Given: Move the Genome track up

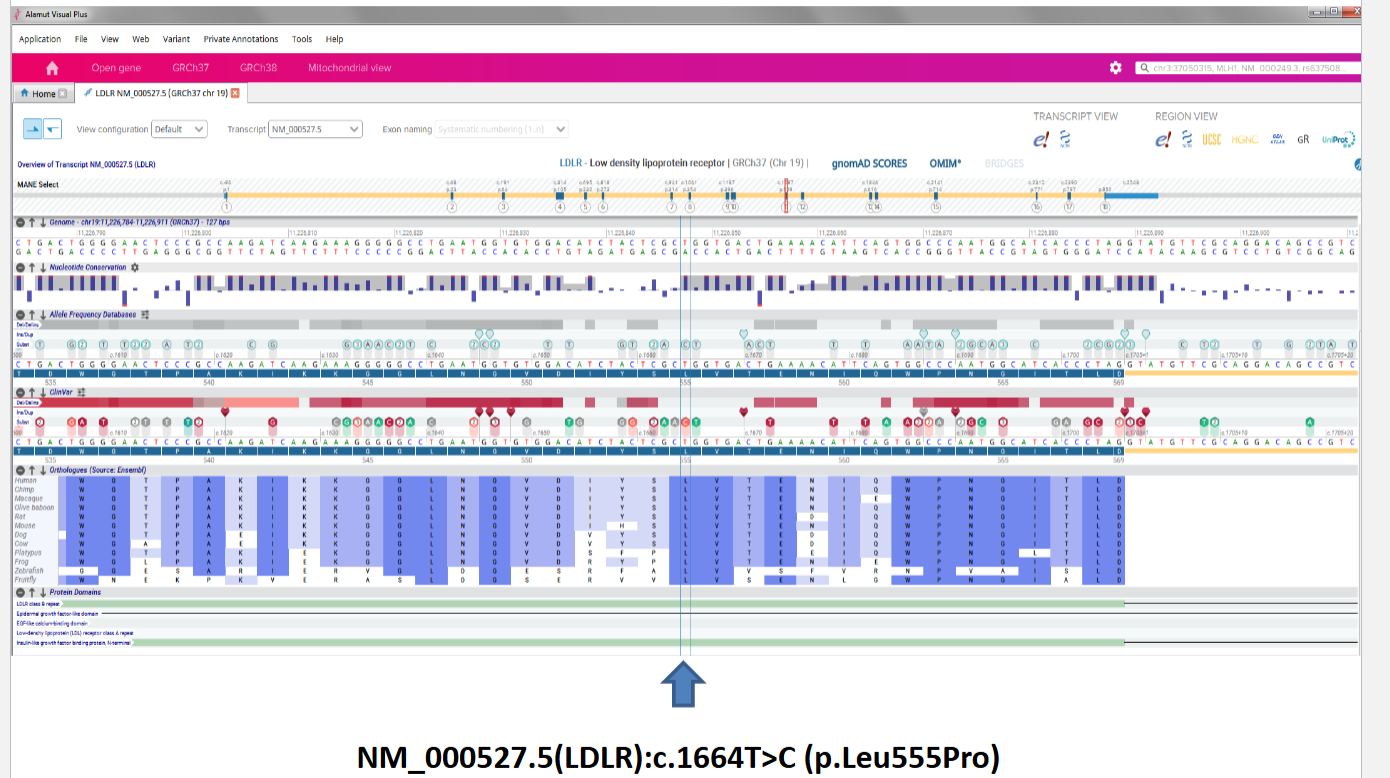Looking at the screenshot, I should [31, 221].
